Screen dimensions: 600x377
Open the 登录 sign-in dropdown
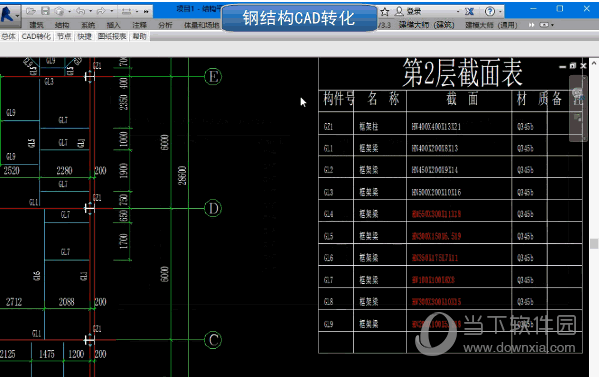(x=458, y=12)
